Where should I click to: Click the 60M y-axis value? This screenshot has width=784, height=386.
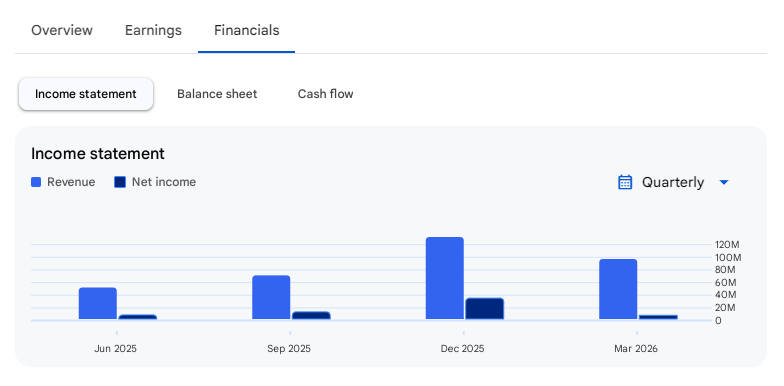(x=726, y=282)
